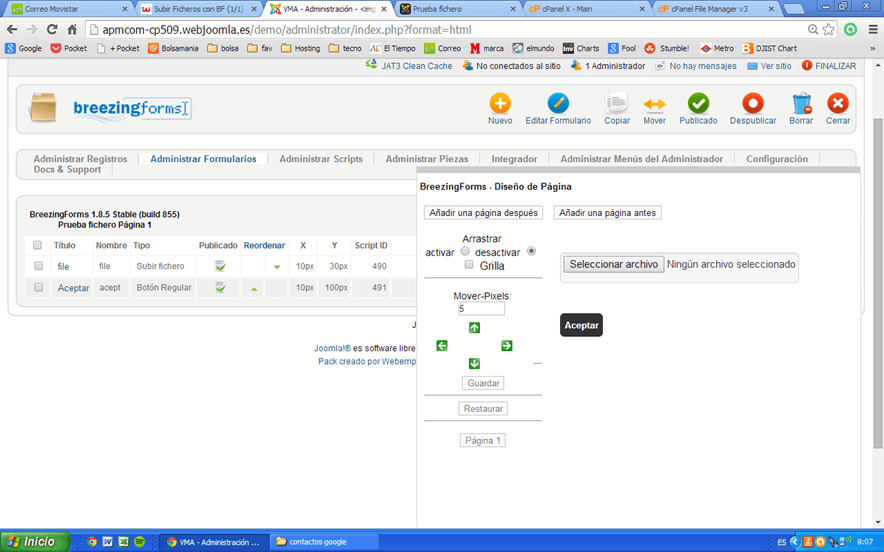Open Administrar Menús del Administrador tab

(x=642, y=159)
